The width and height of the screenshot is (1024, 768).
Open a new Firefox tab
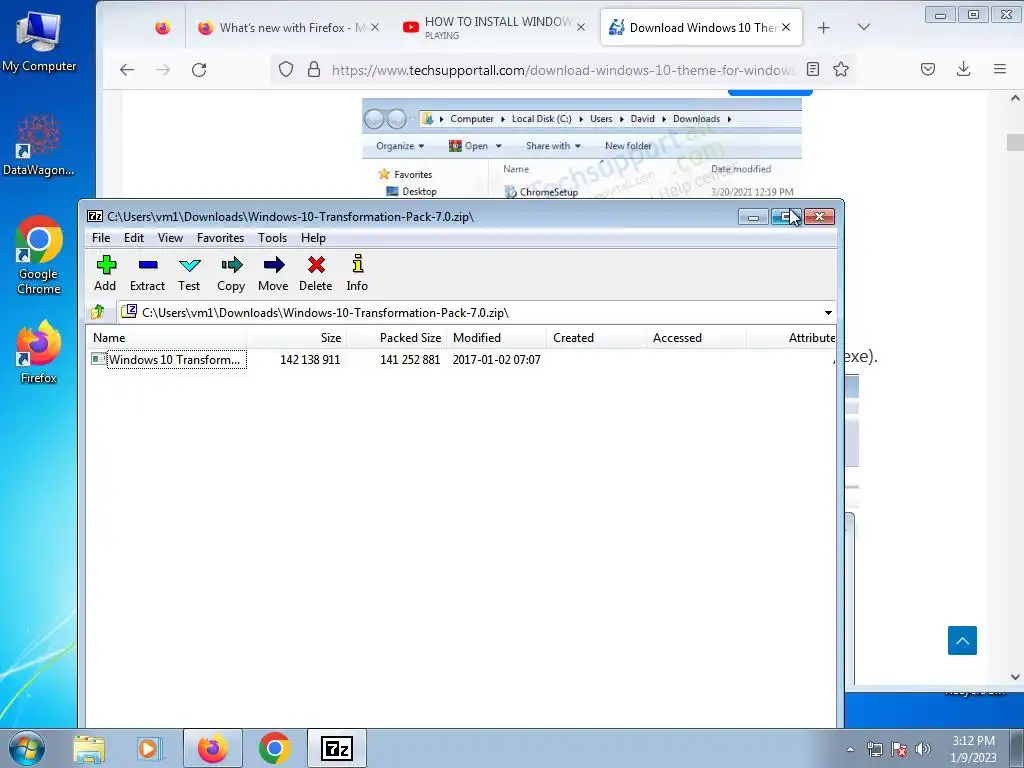point(824,27)
